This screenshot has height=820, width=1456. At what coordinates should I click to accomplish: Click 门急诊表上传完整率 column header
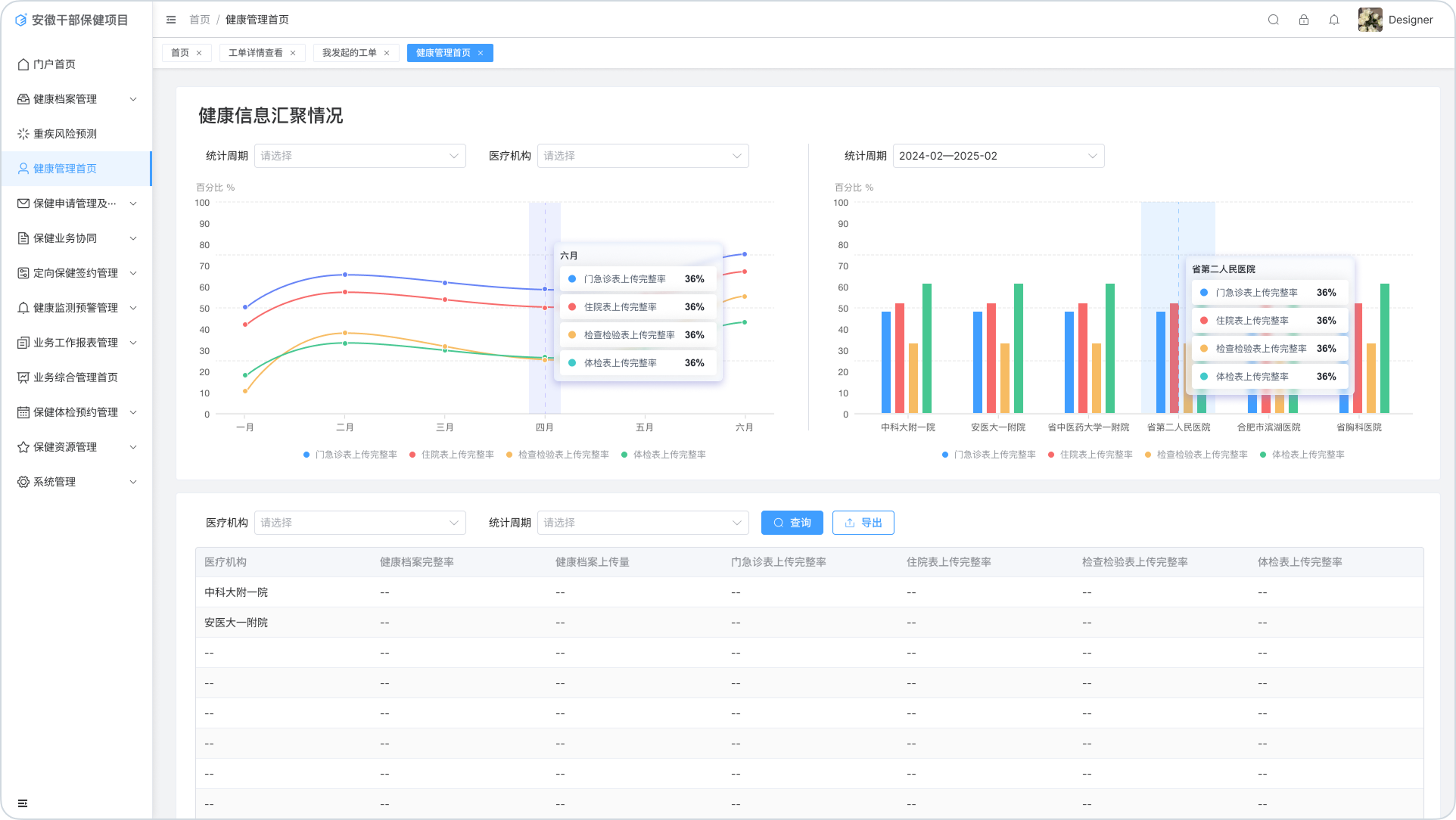pyautogui.click(x=779, y=562)
